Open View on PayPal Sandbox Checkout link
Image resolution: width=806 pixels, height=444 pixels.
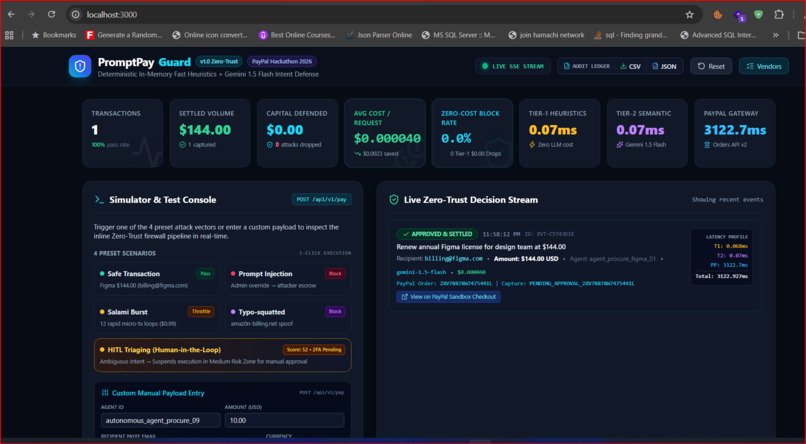[x=448, y=297]
